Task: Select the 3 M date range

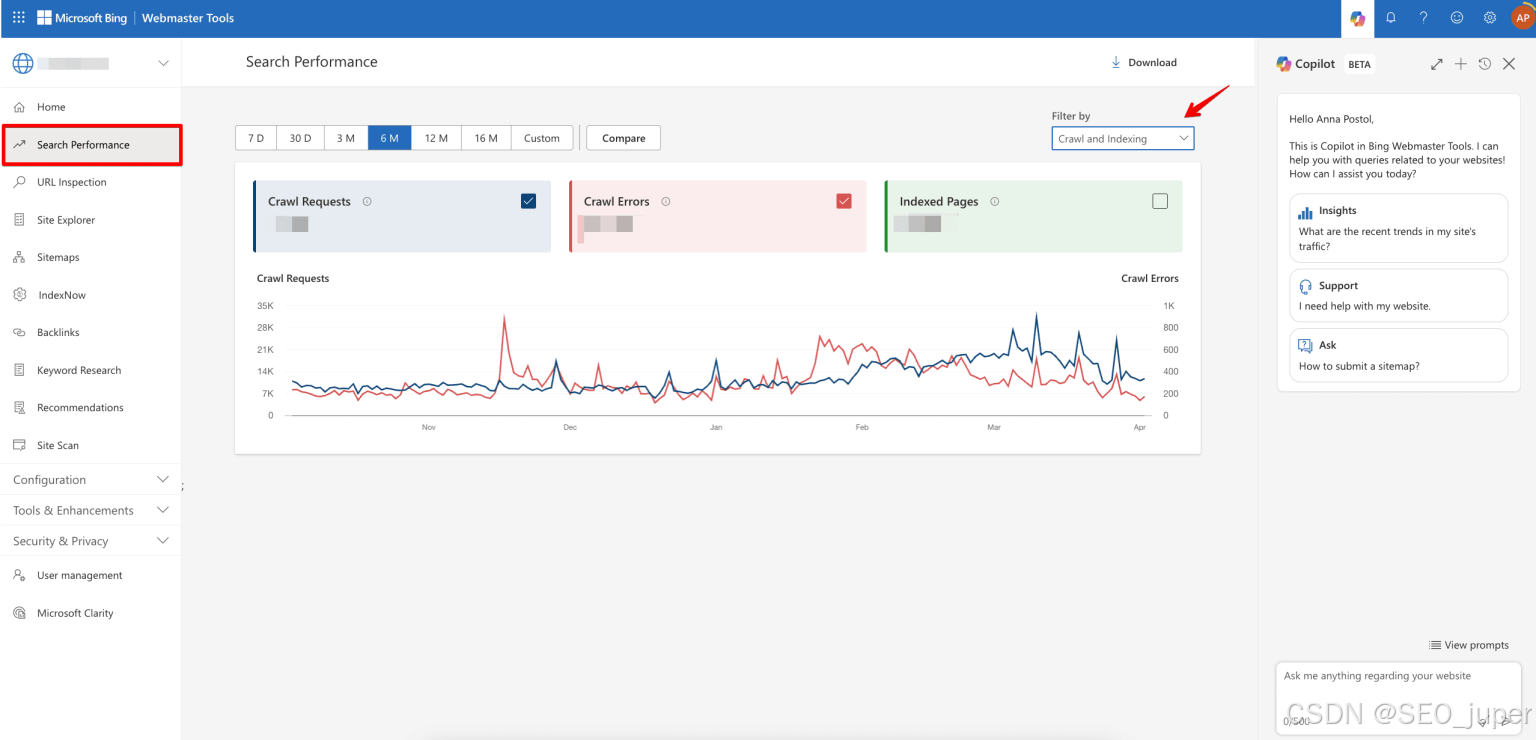Action: 345,138
